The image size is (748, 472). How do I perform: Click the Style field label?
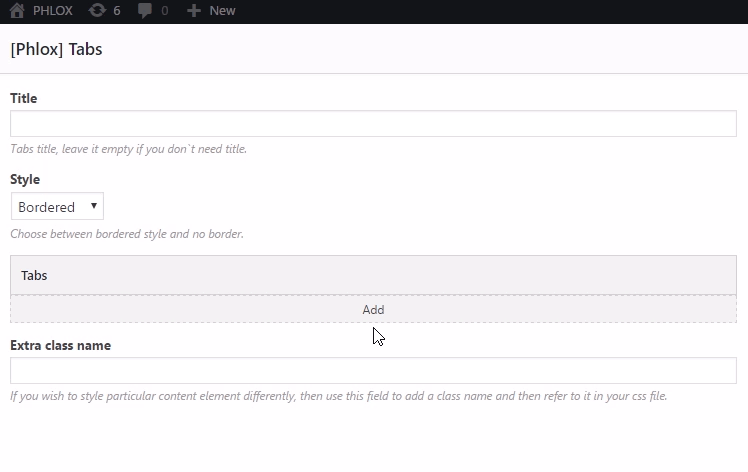(x=25, y=179)
